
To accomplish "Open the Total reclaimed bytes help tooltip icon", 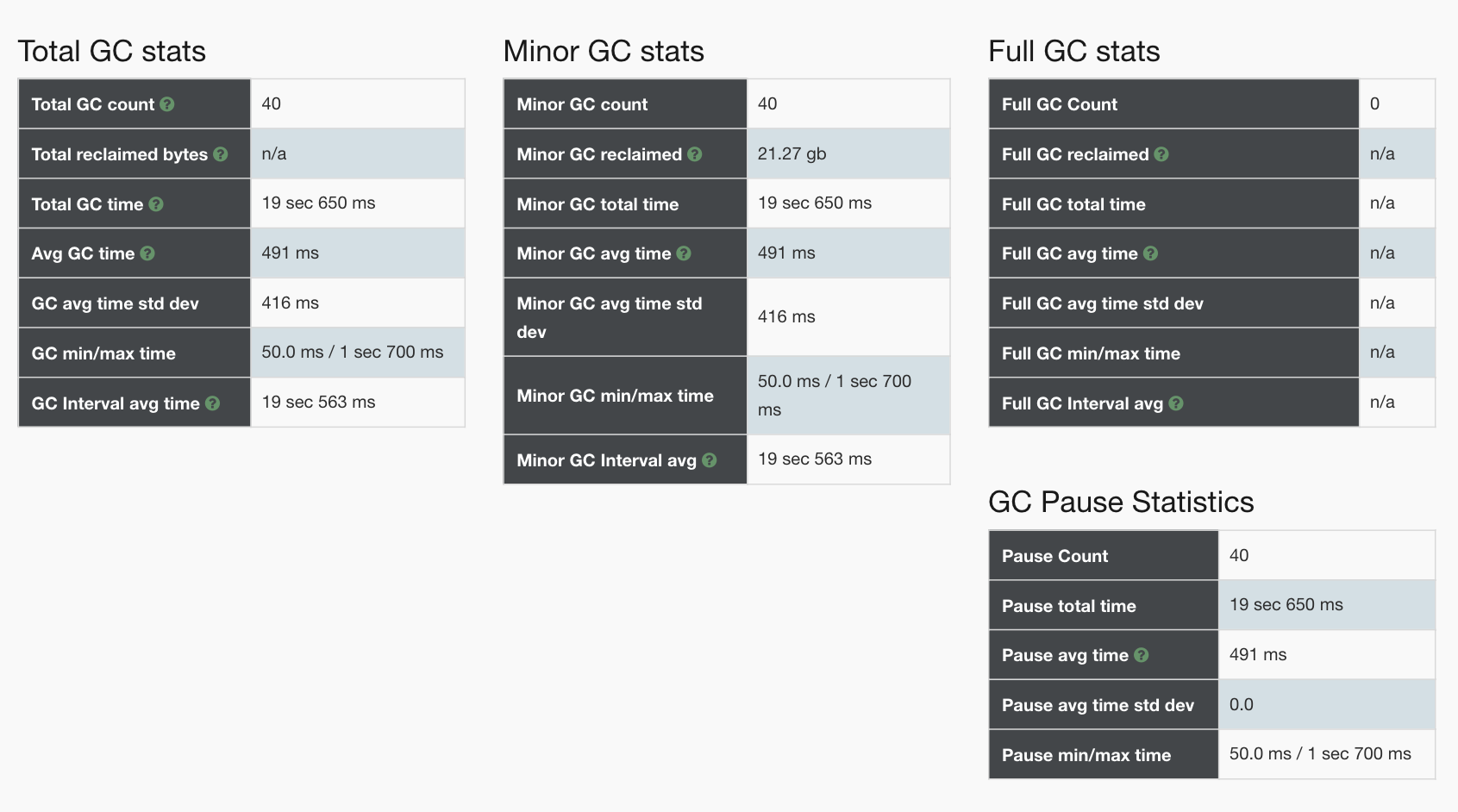I will click(x=221, y=154).
